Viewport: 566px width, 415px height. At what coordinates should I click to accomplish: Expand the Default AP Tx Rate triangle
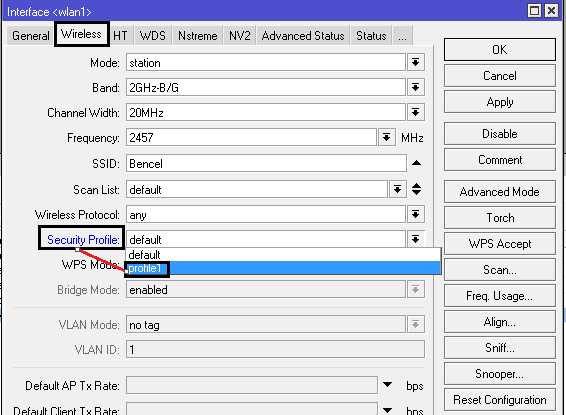[x=387, y=385]
